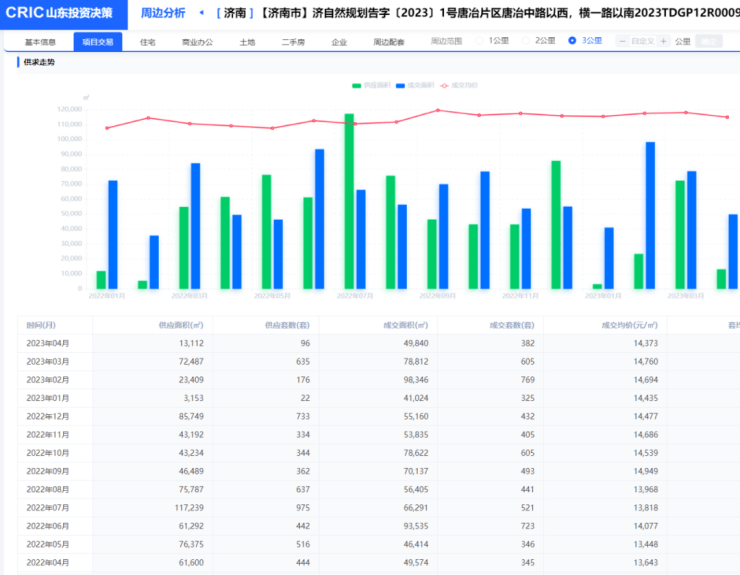Switch to the 基本信息 tab
This screenshot has width=740, height=575.
tap(41, 42)
